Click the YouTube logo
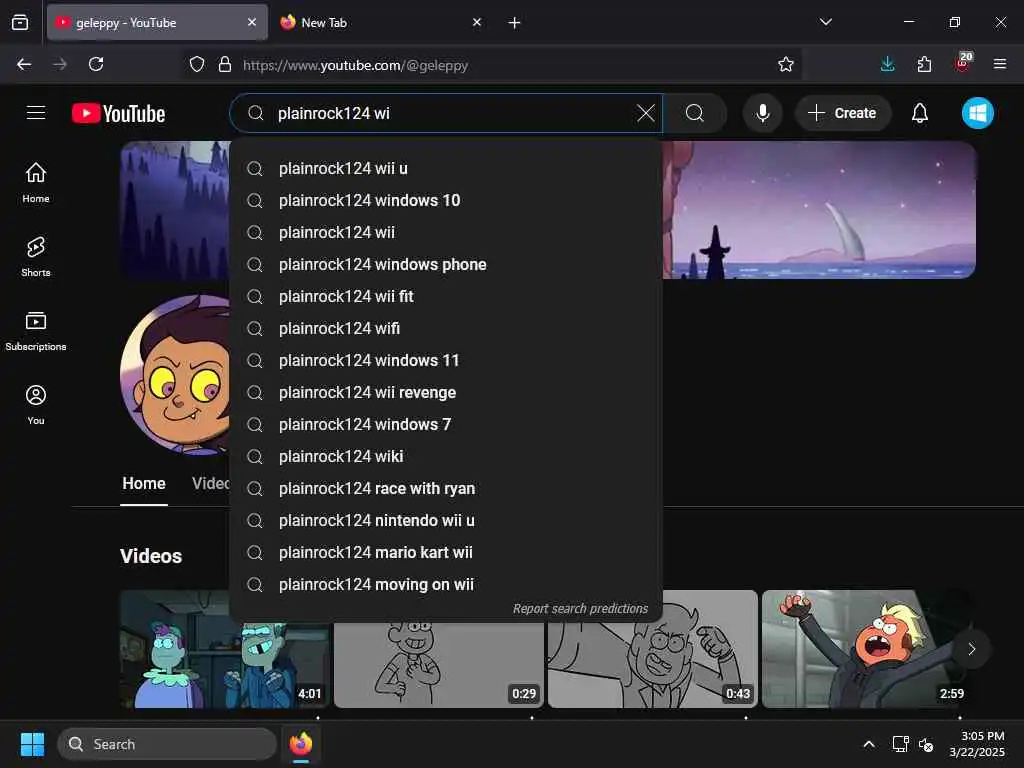 [118, 114]
